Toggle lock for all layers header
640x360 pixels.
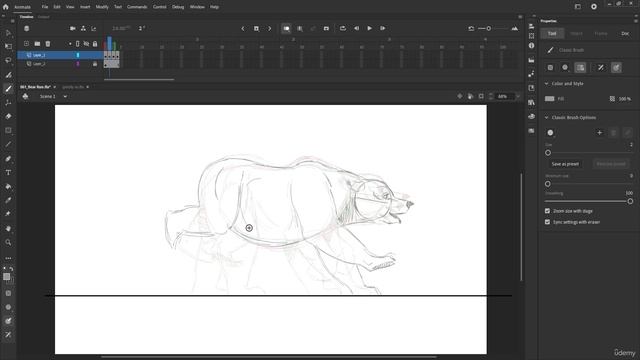click(95, 44)
